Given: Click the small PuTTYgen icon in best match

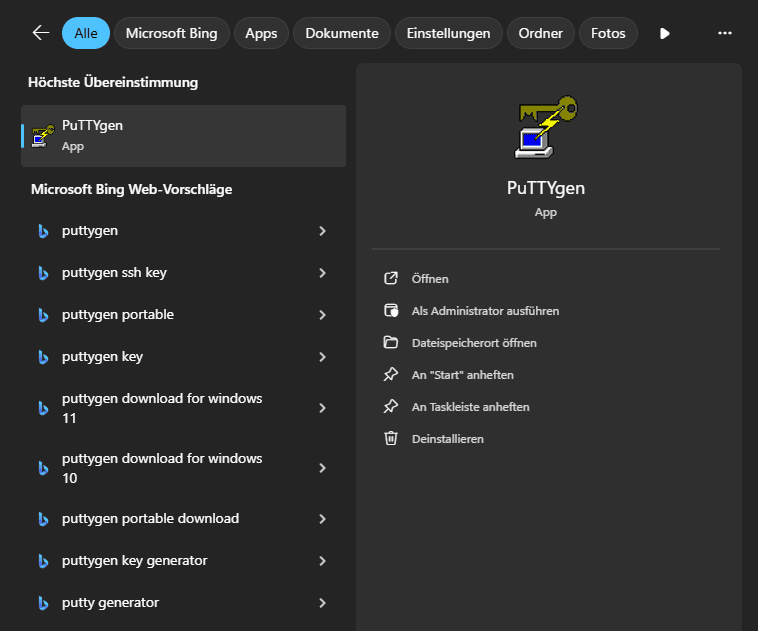Looking at the screenshot, I should click(x=43, y=136).
